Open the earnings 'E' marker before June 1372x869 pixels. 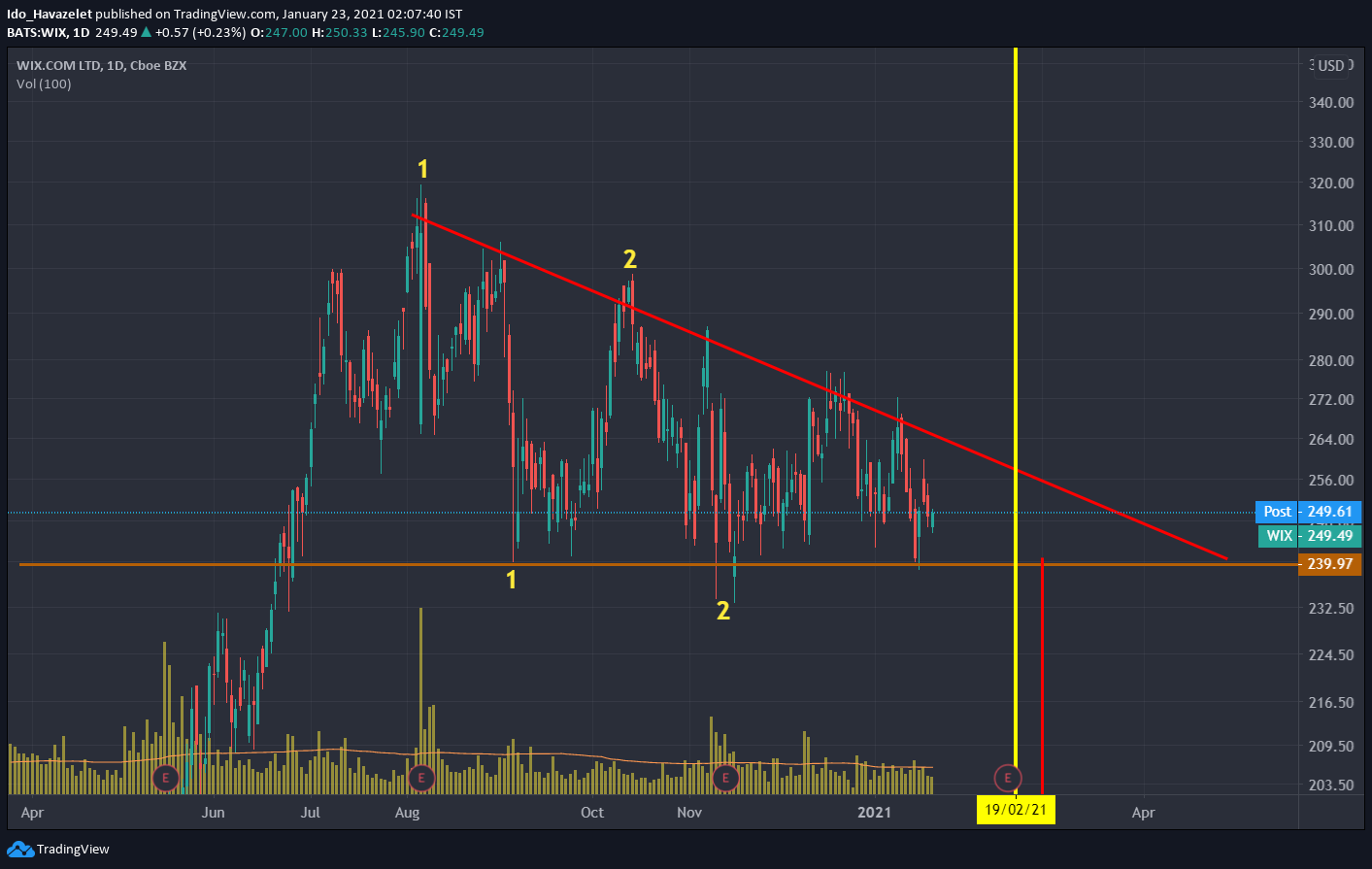(166, 778)
